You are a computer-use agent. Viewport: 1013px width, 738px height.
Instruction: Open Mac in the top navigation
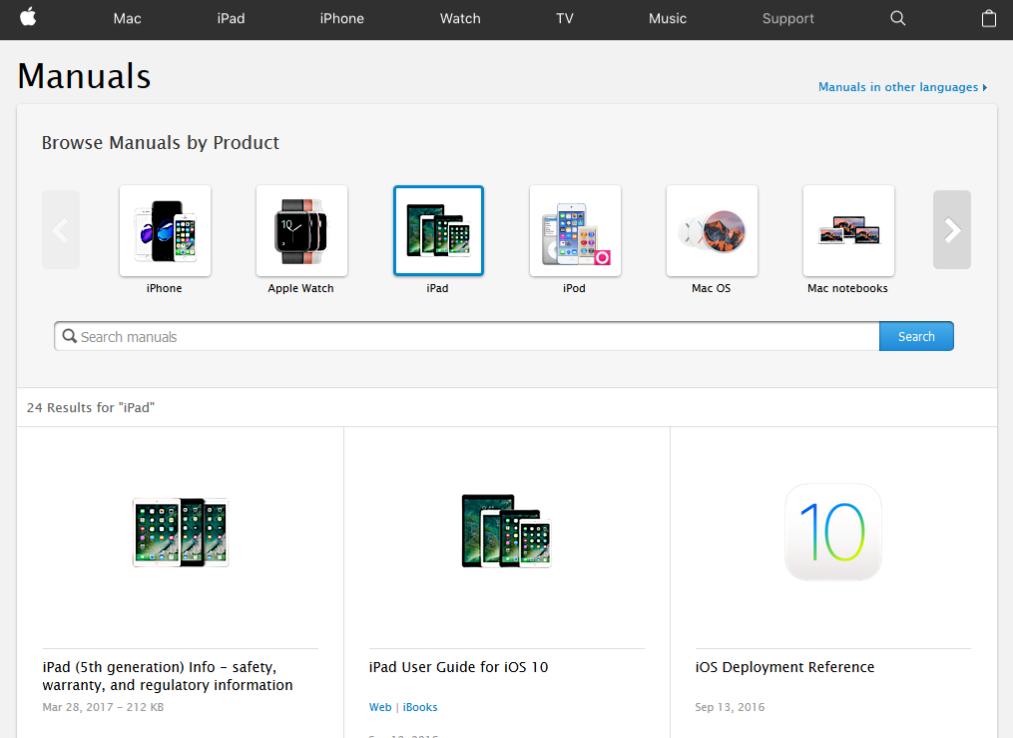tap(127, 19)
